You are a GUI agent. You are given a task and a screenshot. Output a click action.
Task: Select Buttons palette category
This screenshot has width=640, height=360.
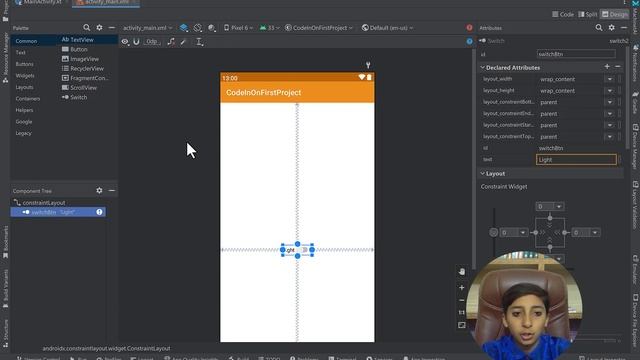click(24, 64)
